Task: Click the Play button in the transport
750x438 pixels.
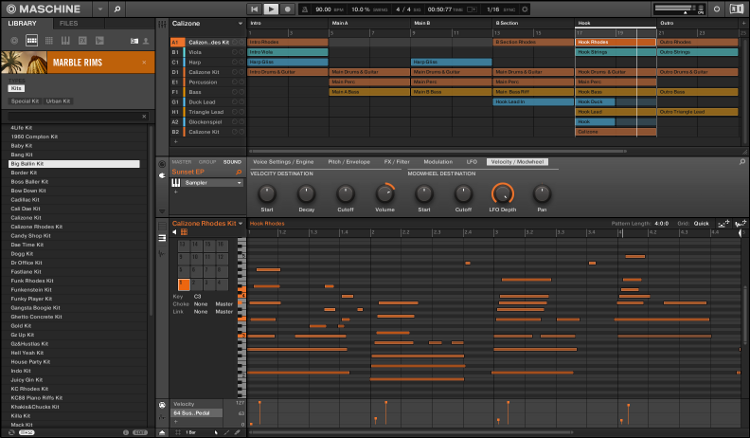Action: (271, 9)
